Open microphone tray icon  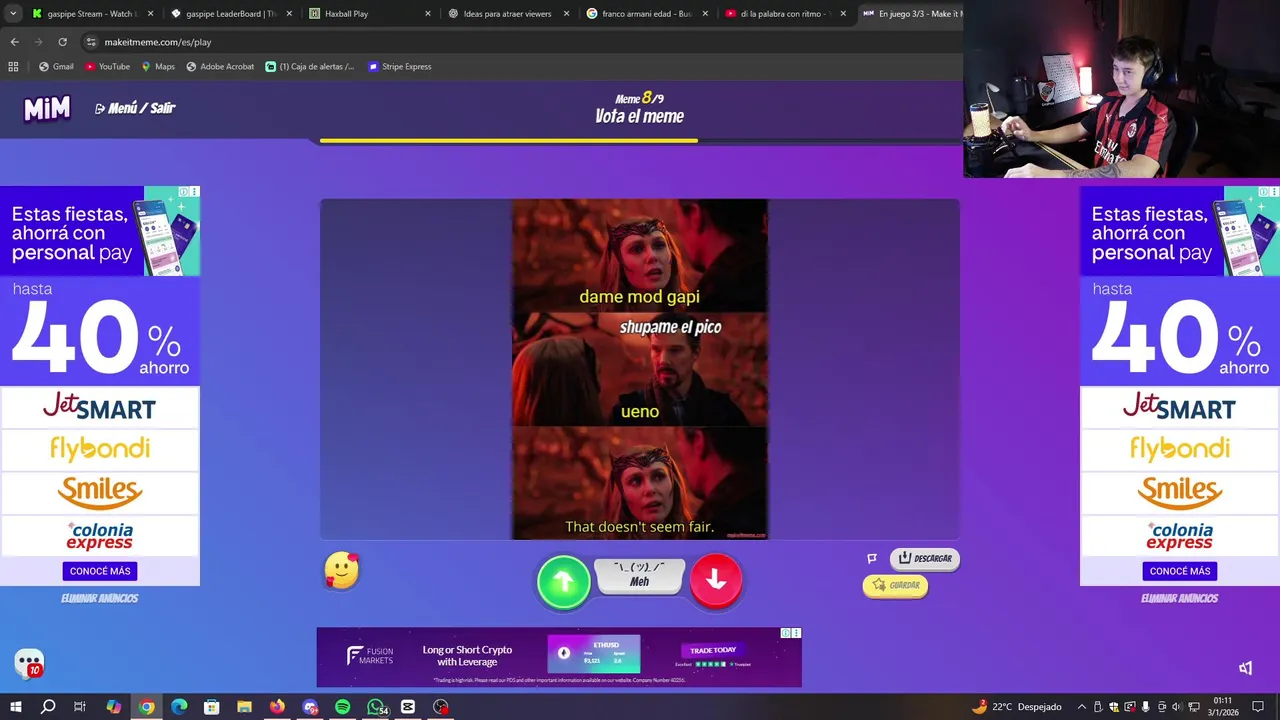(x=1145, y=707)
